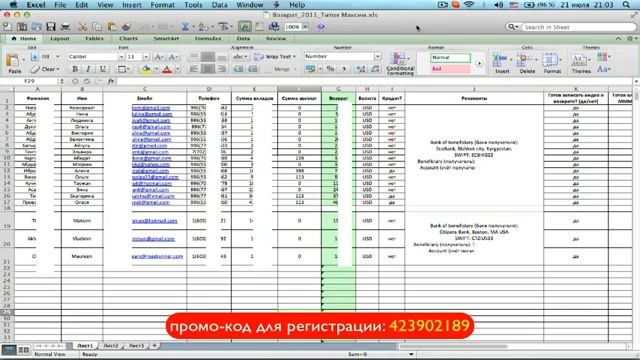Click the Decrease Decimal icon
This screenshot has width=640, height=360.
pos(375,69)
